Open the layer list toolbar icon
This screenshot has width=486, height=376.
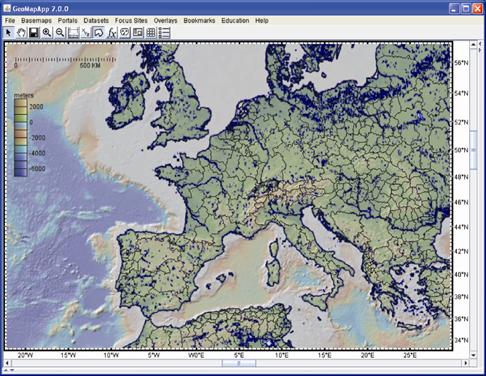[x=164, y=33]
